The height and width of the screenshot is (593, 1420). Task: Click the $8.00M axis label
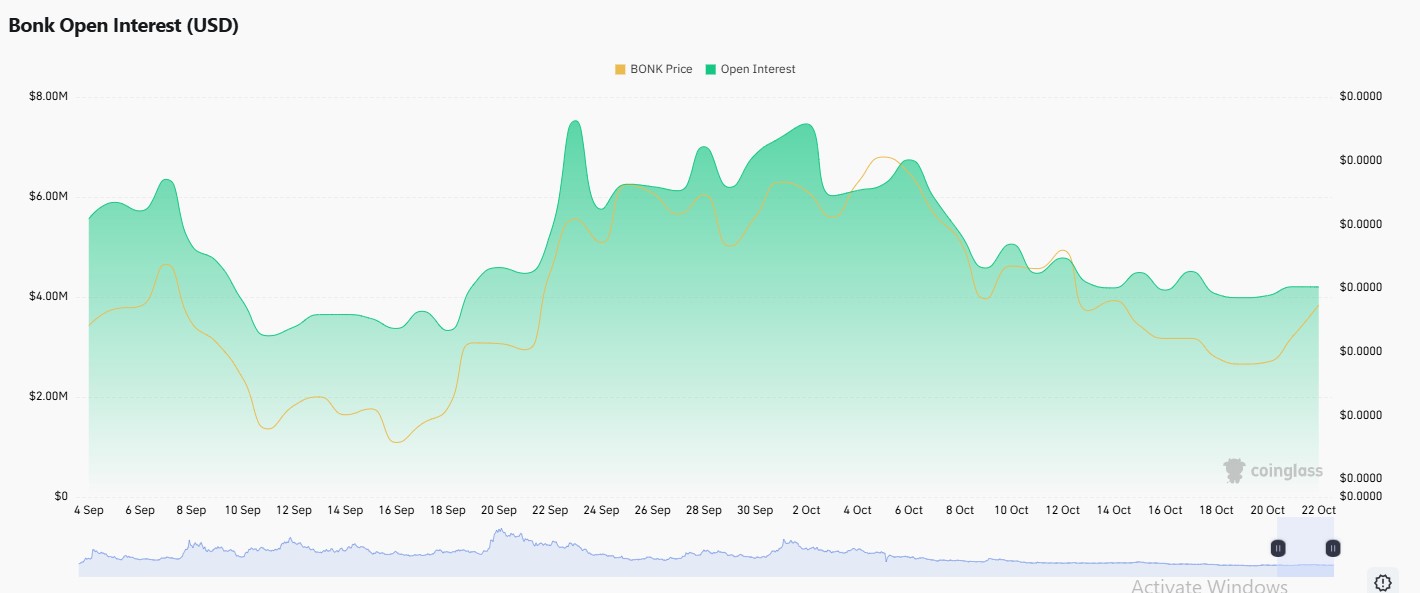pyautogui.click(x=48, y=96)
